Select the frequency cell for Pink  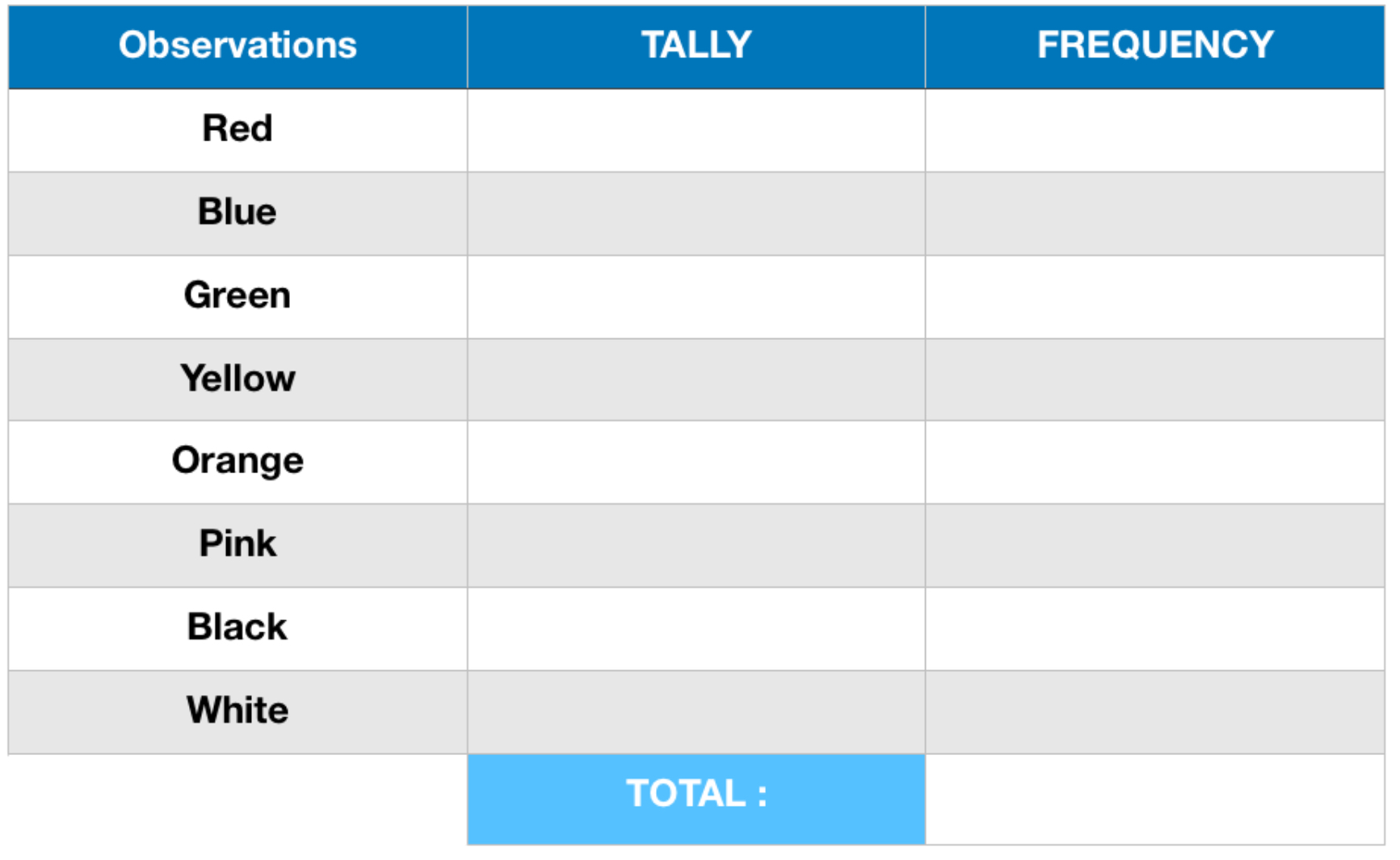[x=1155, y=546]
